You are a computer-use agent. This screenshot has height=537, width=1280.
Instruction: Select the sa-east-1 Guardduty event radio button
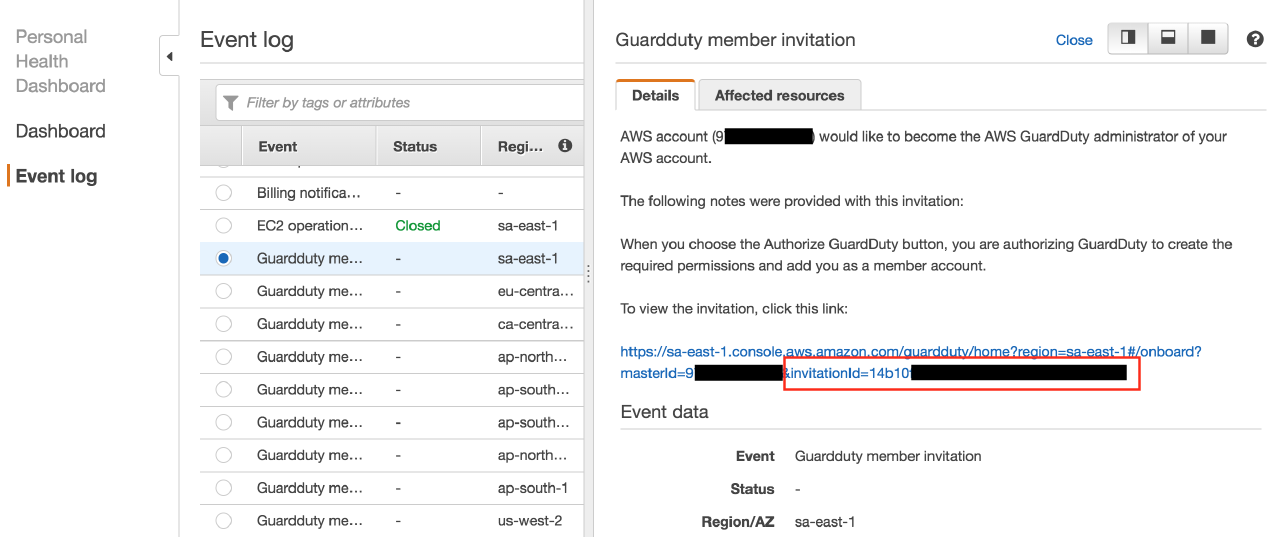pyautogui.click(x=223, y=258)
